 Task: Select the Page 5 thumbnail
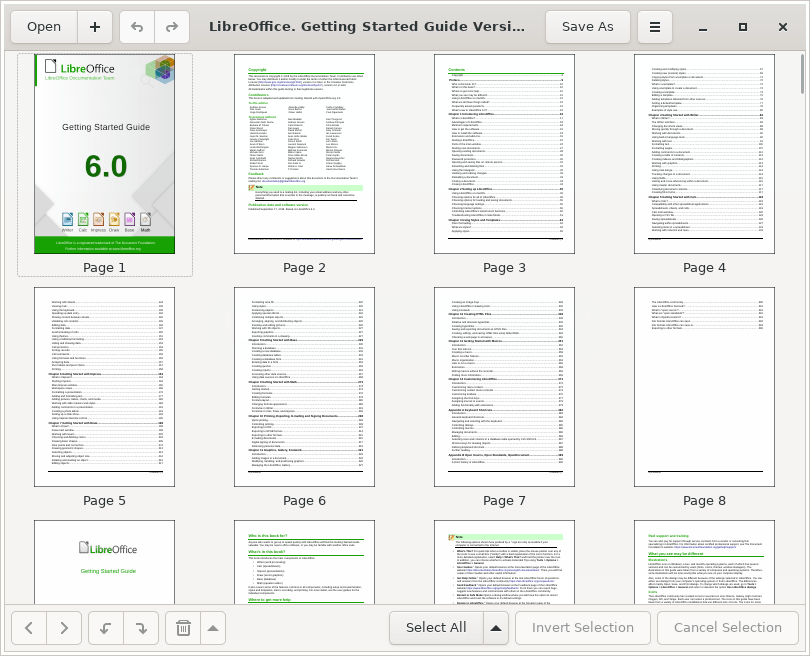[x=104, y=387]
